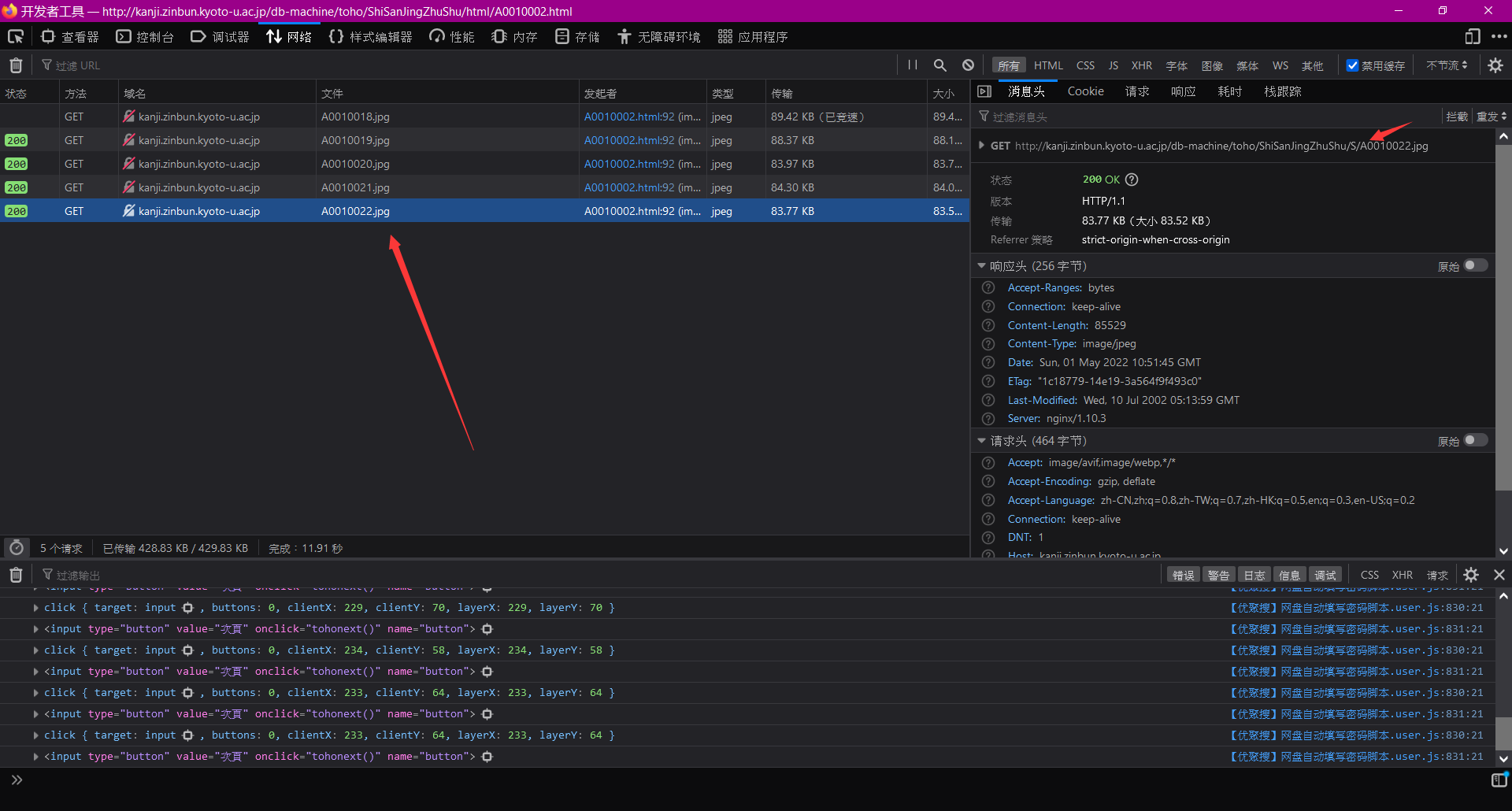Pause network recording
Viewport: 1512px width, 811px height.
coord(912,65)
